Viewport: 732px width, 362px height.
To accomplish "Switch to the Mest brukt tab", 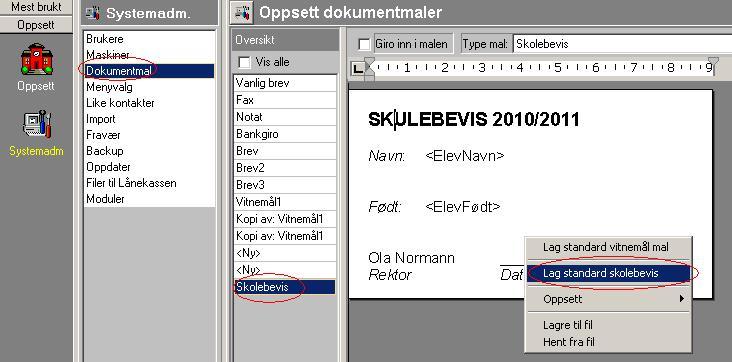I will [36, 7].
